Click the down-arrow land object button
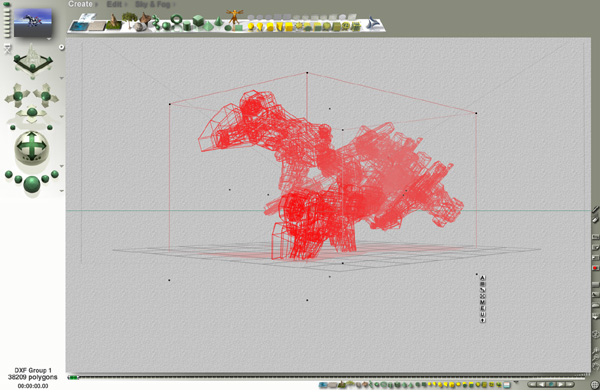The height and width of the screenshot is (390, 600). pyautogui.click(x=483, y=320)
